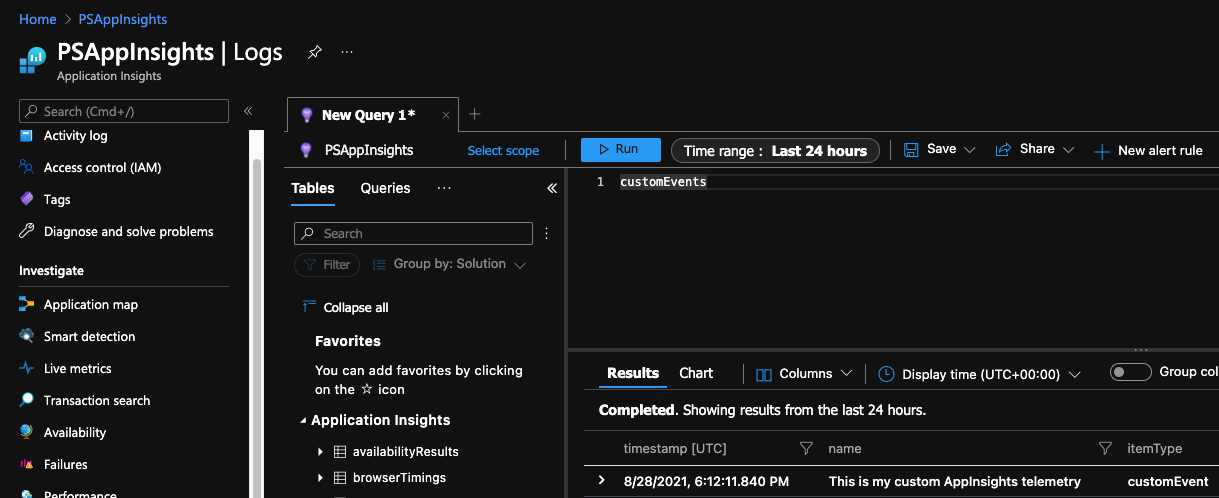1219x498 pixels.
Task: Expand the browserTimings table
Action: tap(320, 478)
